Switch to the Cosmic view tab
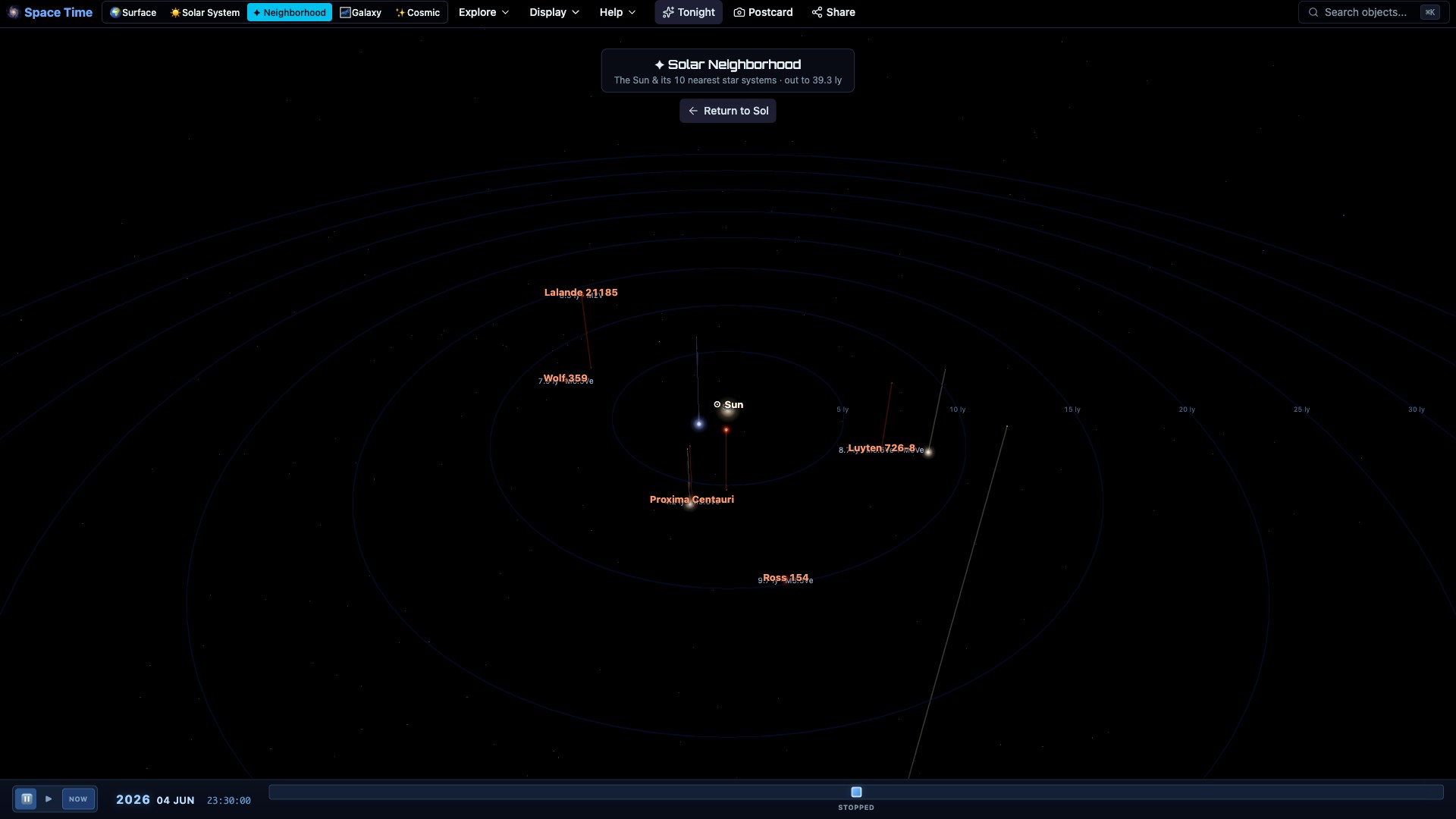 pyautogui.click(x=418, y=12)
